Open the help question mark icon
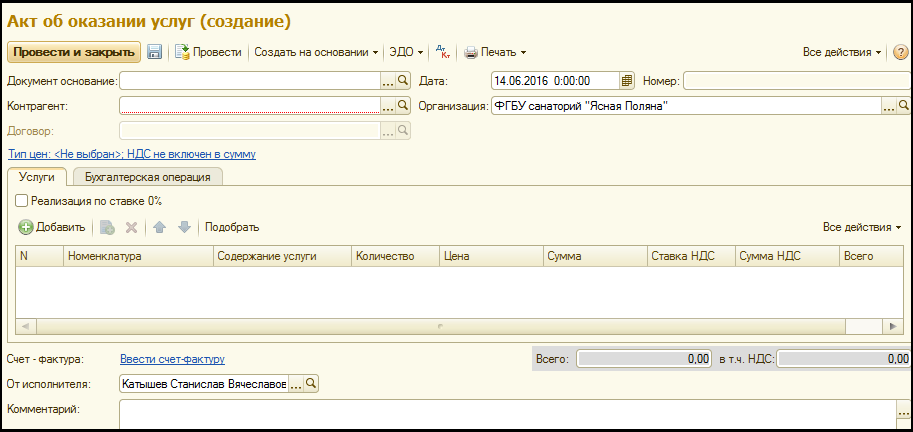913x432 pixels. [900, 52]
